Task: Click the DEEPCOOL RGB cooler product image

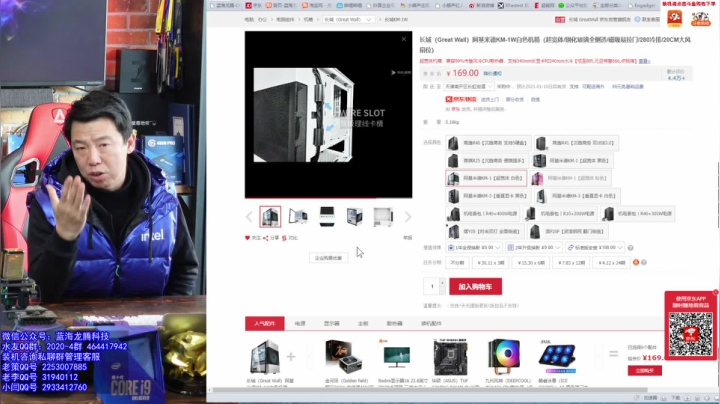Action: pyautogui.click(x=504, y=356)
